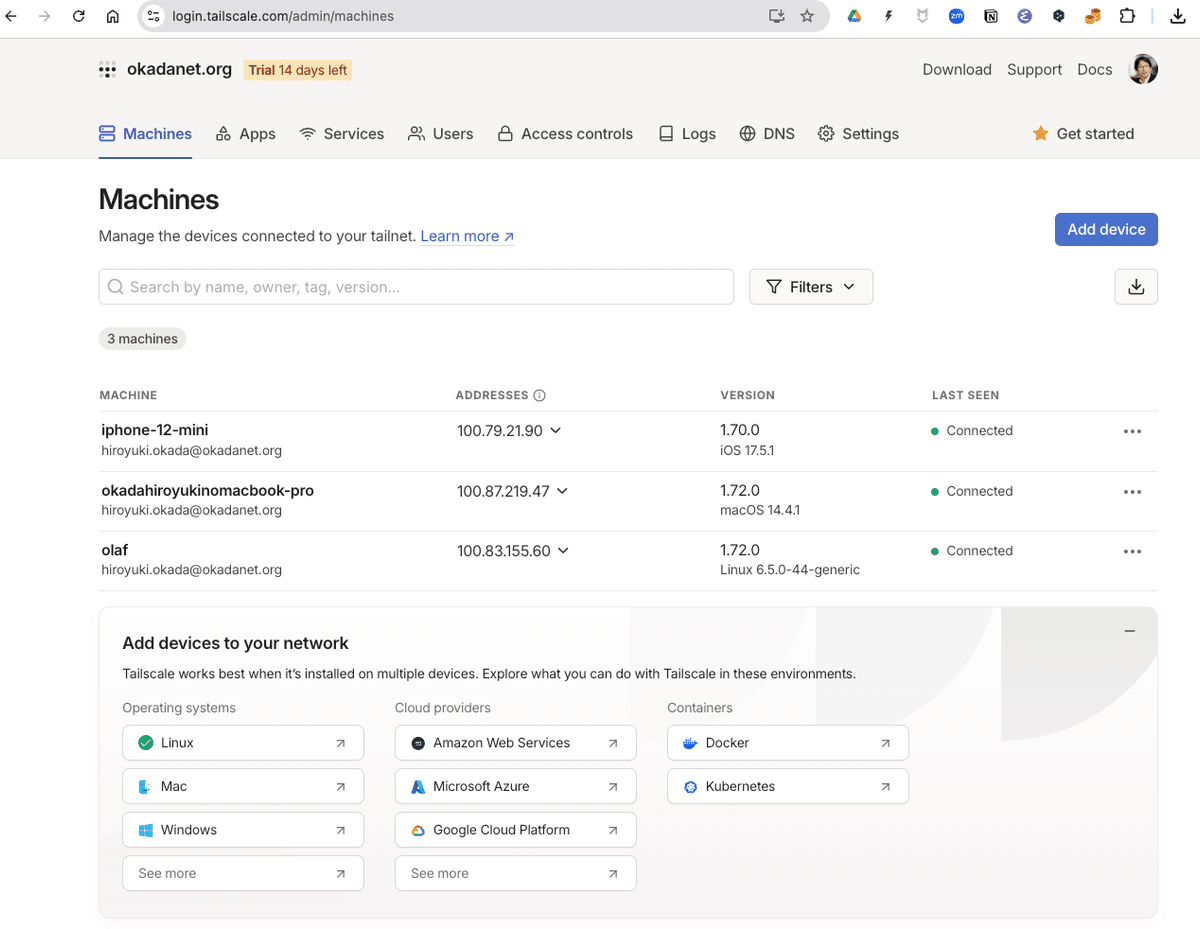Bookmark this page with the star icon
The image size is (1200, 929).
click(807, 16)
